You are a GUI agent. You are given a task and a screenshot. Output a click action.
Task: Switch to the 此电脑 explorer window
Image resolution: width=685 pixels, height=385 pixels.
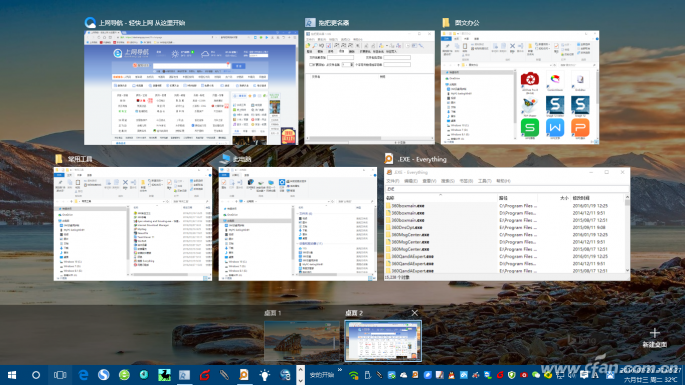[x=298, y=224]
